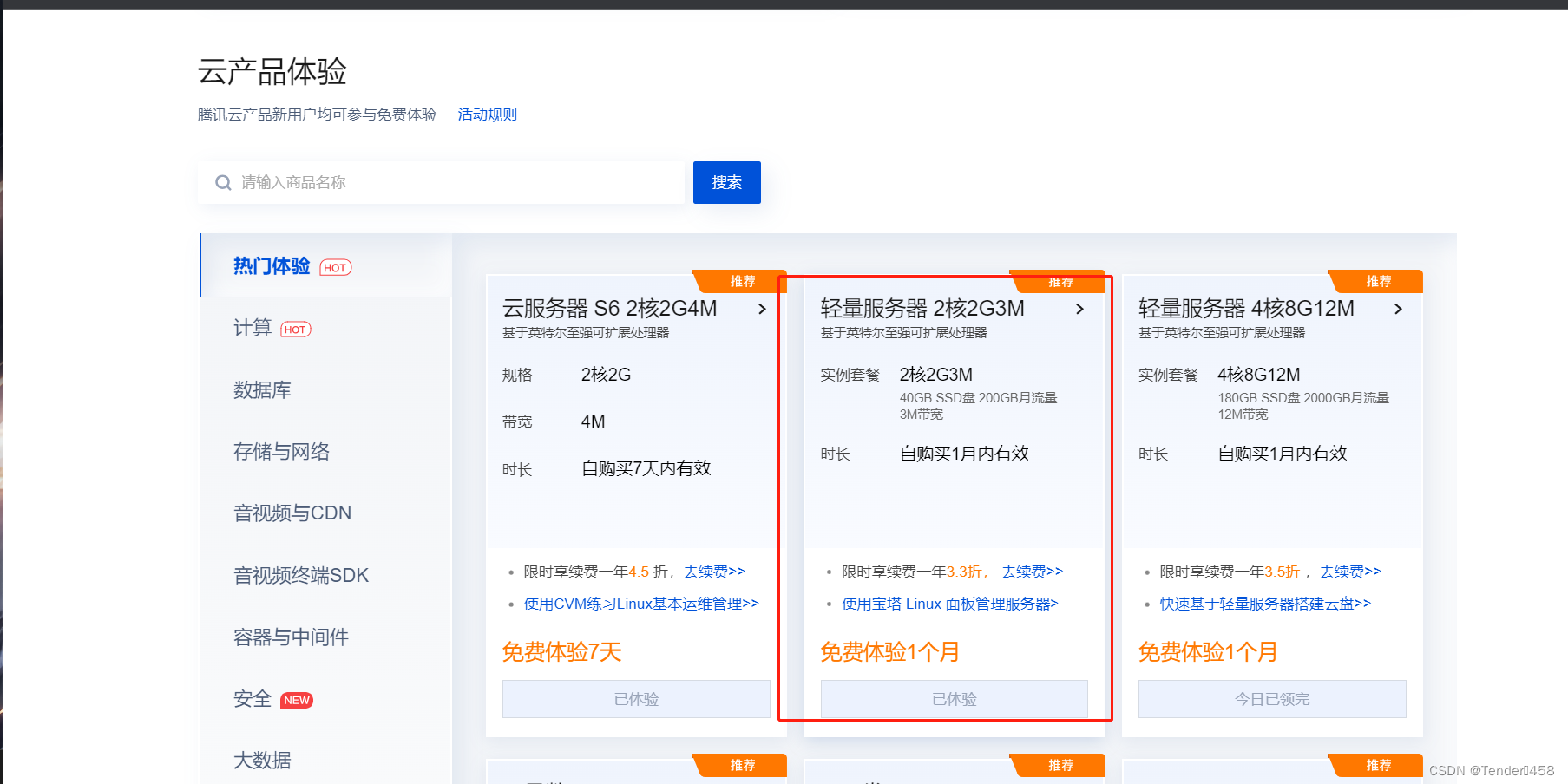Open the 活动规则 link
Image resolution: width=1568 pixels, height=784 pixels.
487,114
